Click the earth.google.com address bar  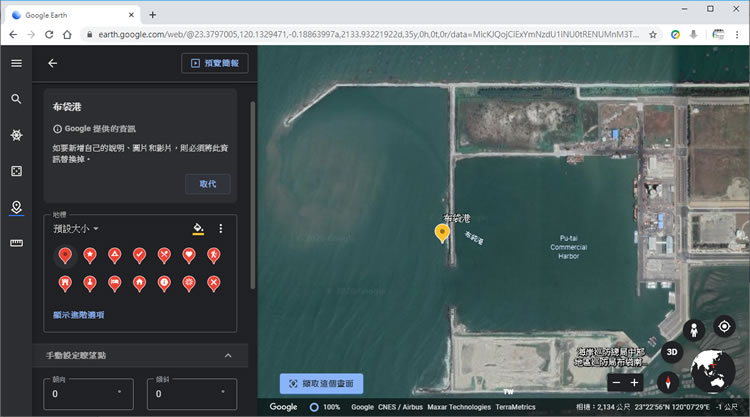368,34
